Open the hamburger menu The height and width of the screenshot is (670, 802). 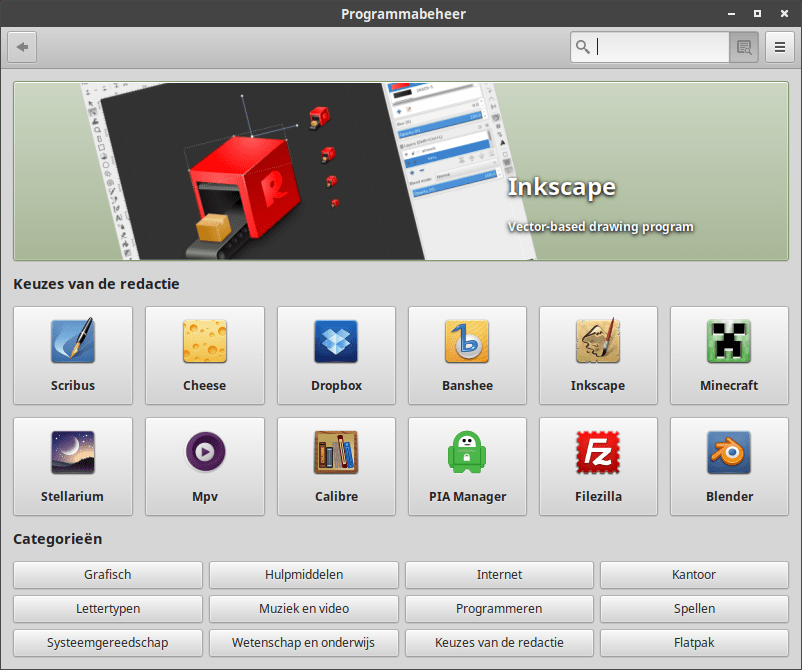(x=779, y=47)
